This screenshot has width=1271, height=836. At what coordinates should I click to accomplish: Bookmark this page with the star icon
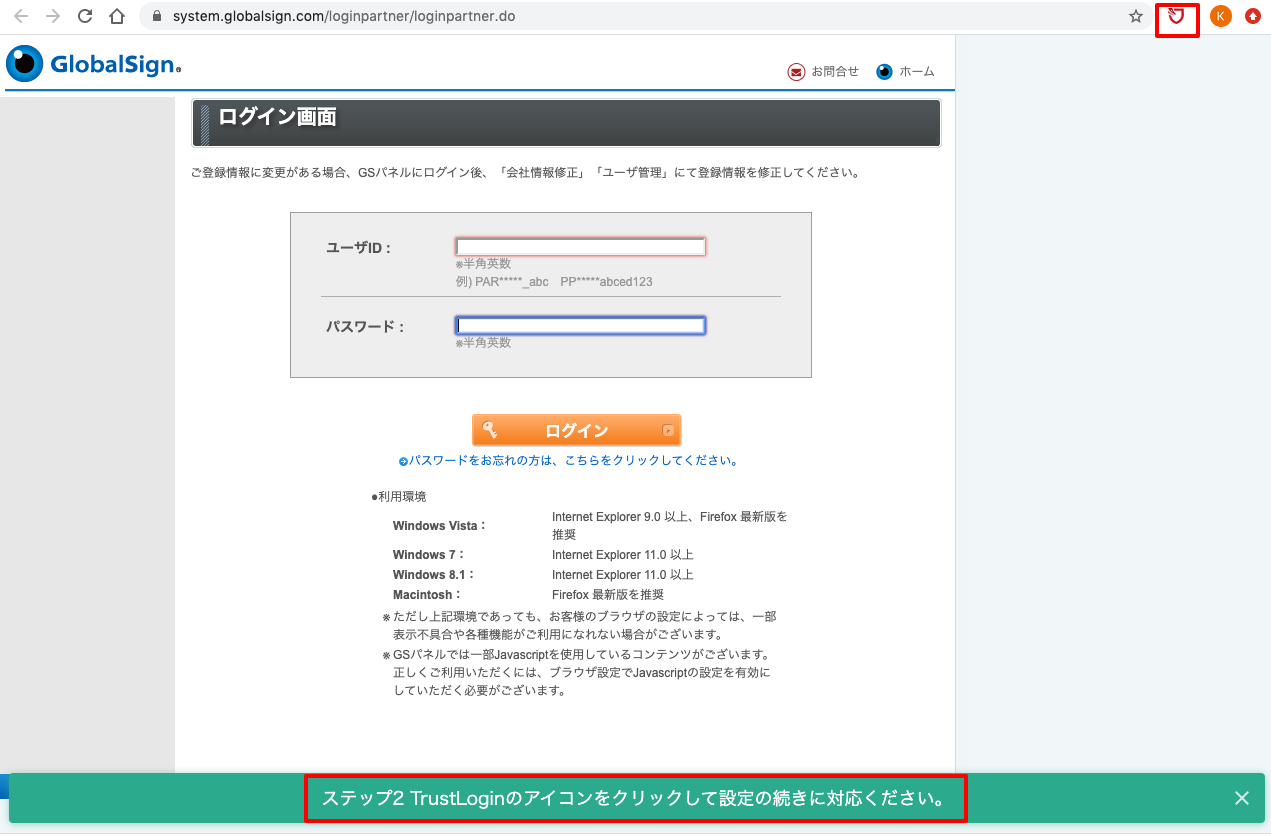(1136, 16)
